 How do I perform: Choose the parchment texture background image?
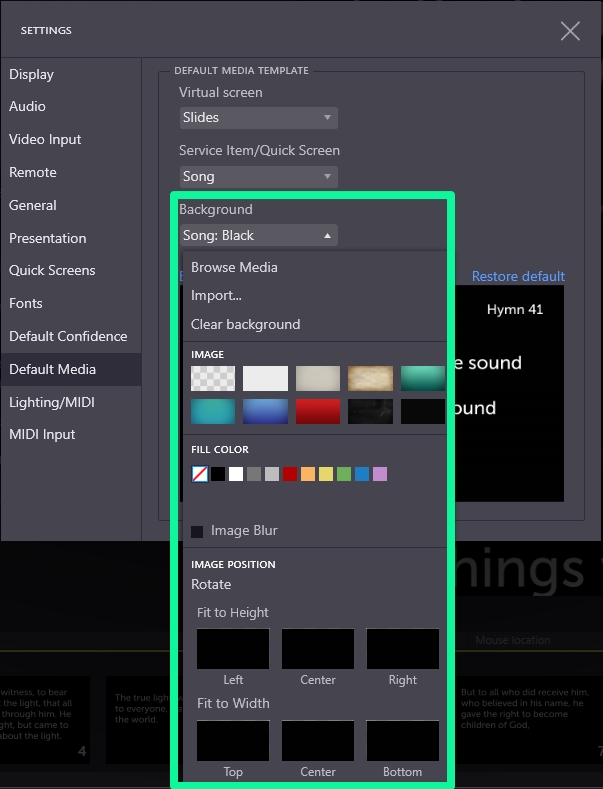click(x=370, y=378)
